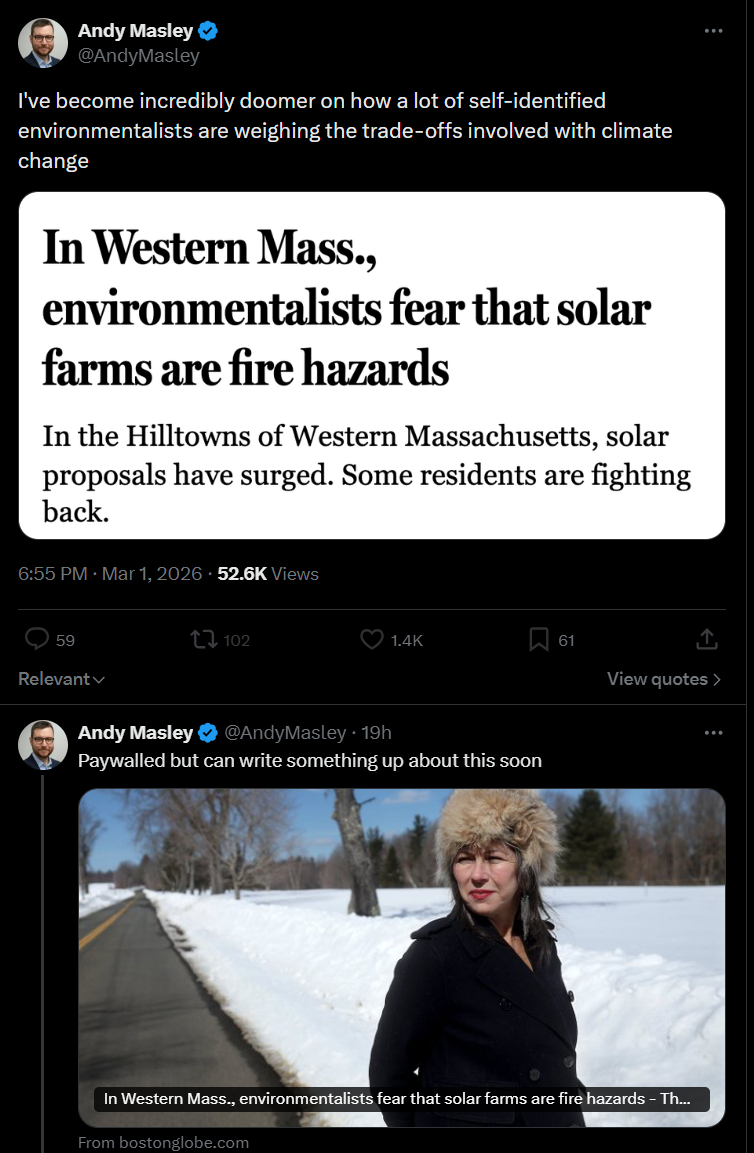Reply to the main tweet via comment icon

[37, 639]
